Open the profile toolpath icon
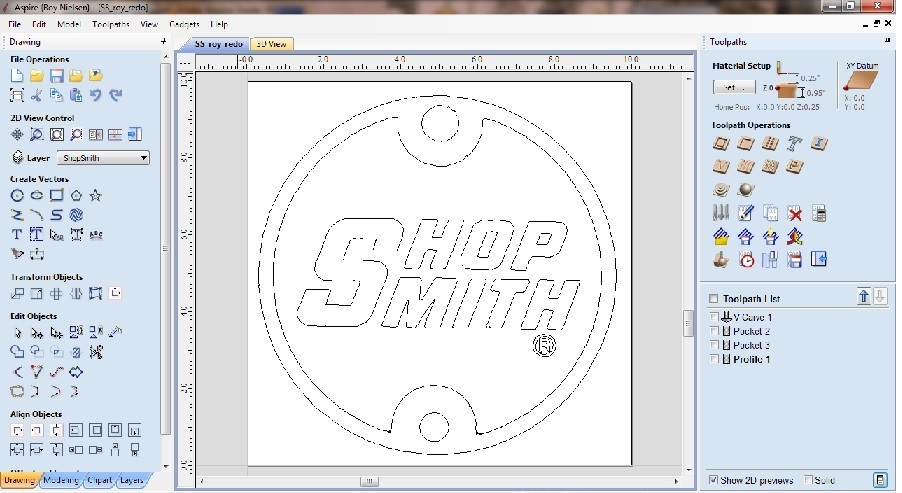Viewport: 902px width, 493px height. coord(721,143)
